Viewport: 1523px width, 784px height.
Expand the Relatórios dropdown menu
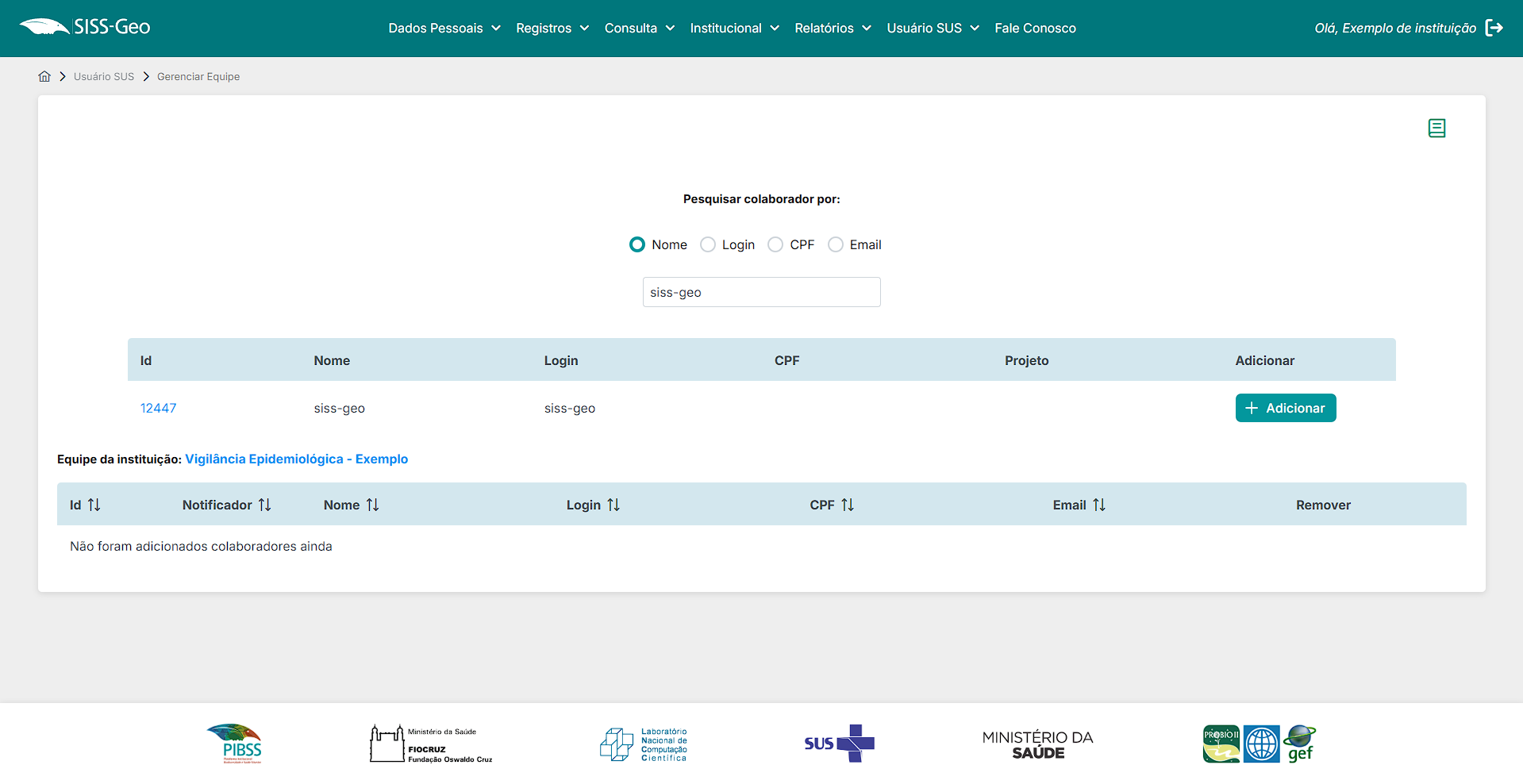click(x=832, y=28)
